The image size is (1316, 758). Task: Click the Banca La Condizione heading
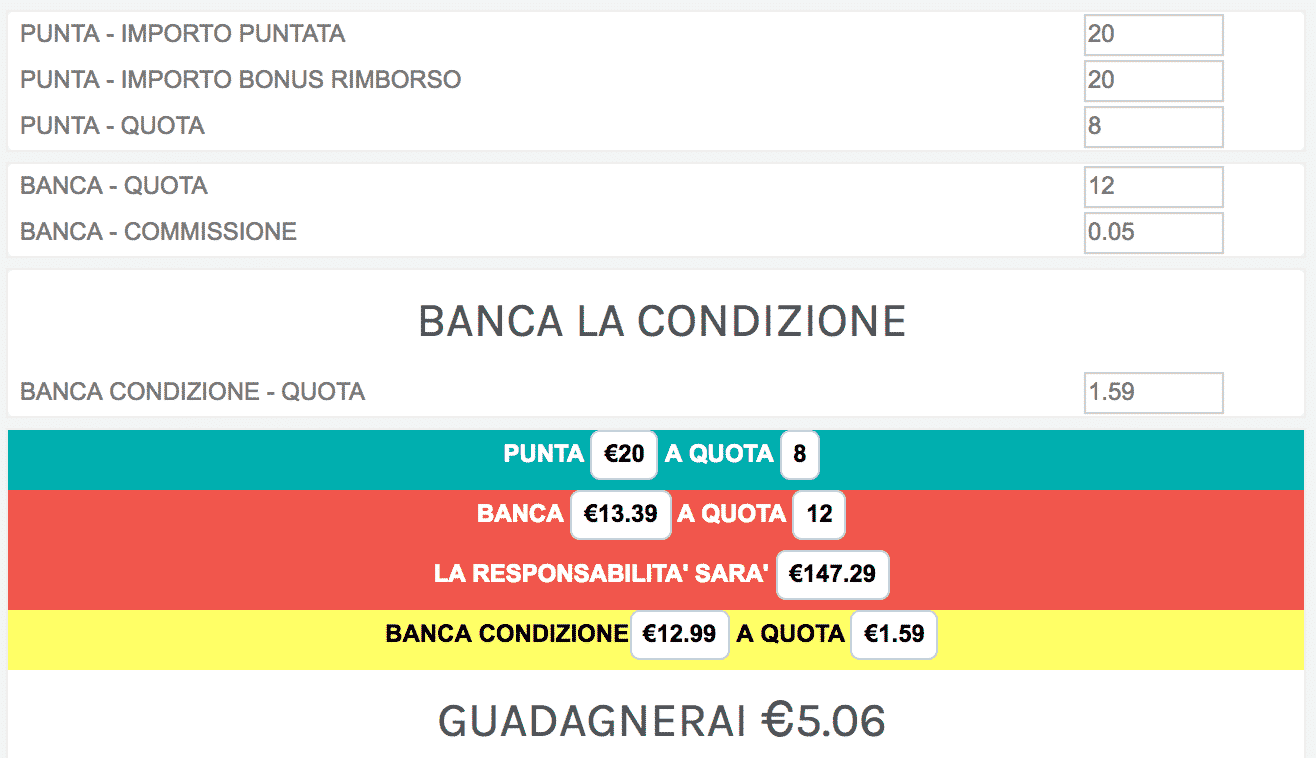(661, 322)
